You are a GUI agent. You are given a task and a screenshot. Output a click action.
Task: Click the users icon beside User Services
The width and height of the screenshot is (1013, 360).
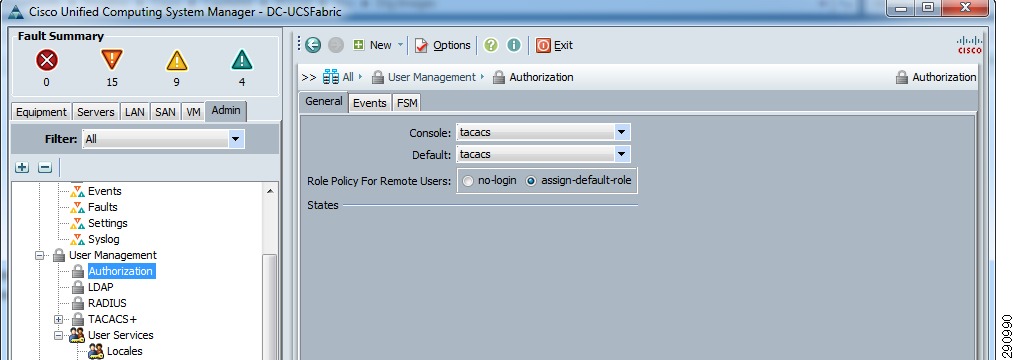coord(78,335)
